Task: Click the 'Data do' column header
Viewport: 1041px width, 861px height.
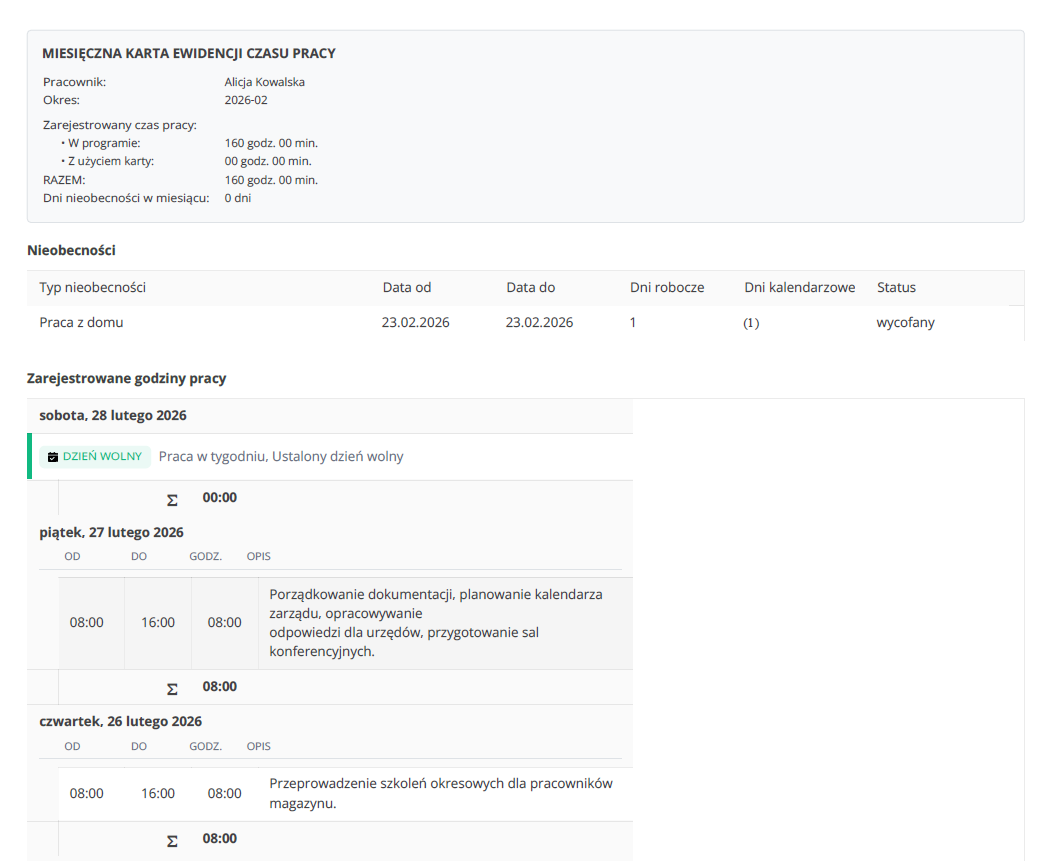Action: tap(530, 287)
